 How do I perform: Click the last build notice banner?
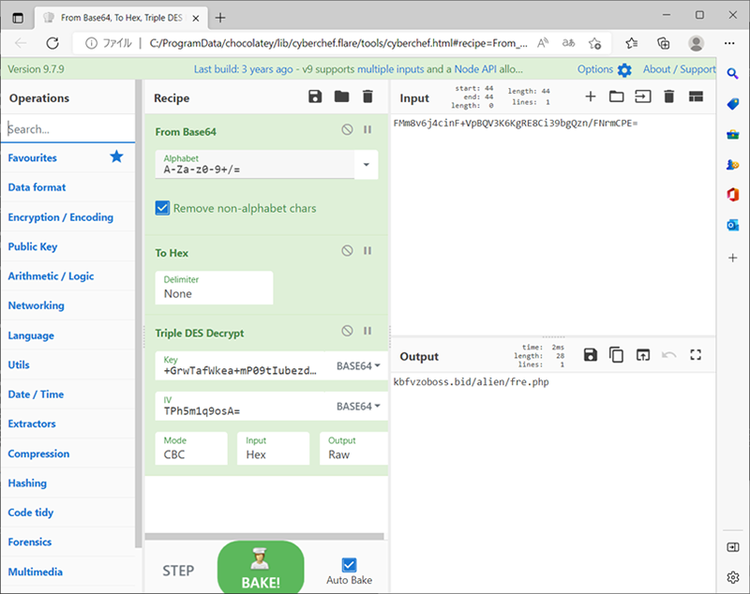[358, 69]
